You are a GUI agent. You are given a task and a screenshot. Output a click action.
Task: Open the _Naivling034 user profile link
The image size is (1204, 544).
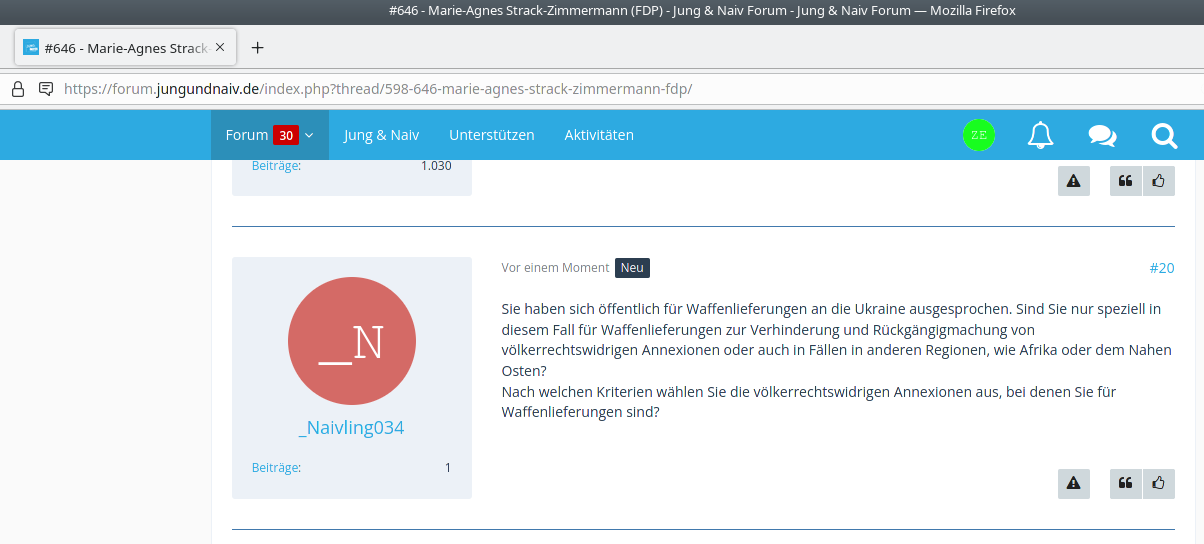tap(351, 428)
